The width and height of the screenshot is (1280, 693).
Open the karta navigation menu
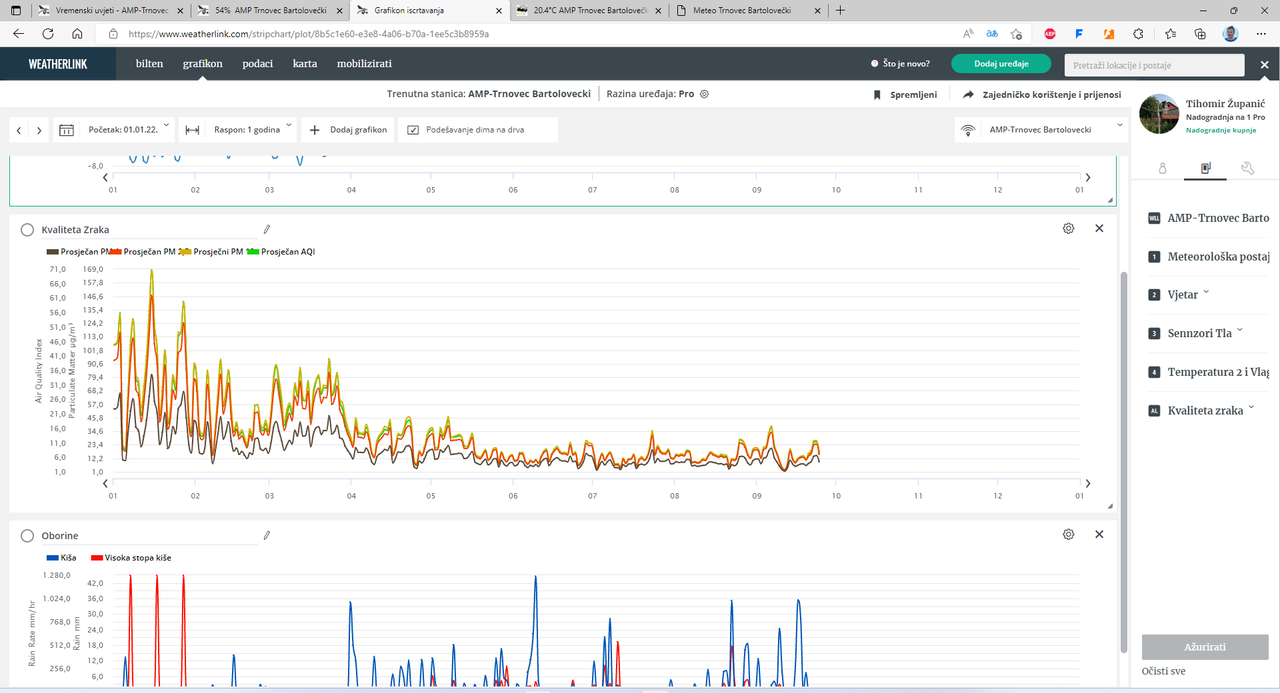[x=305, y=64]
